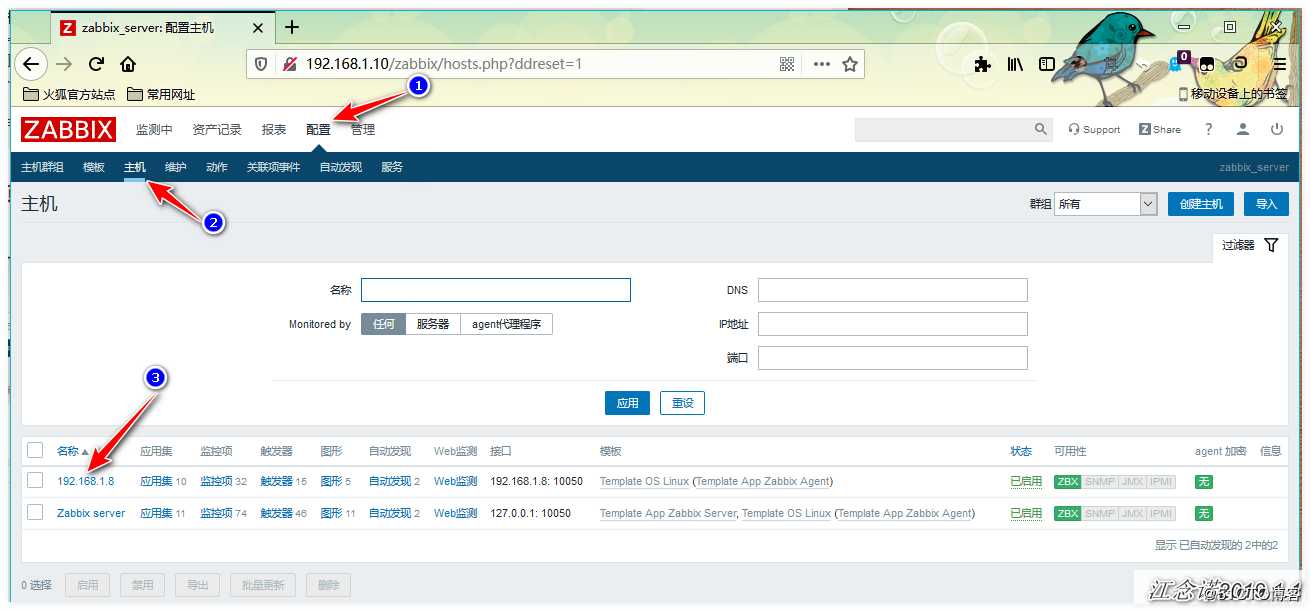The image size is (1311, 611).
Task: Click the 创建主机 button
Action: [1201, 204]
